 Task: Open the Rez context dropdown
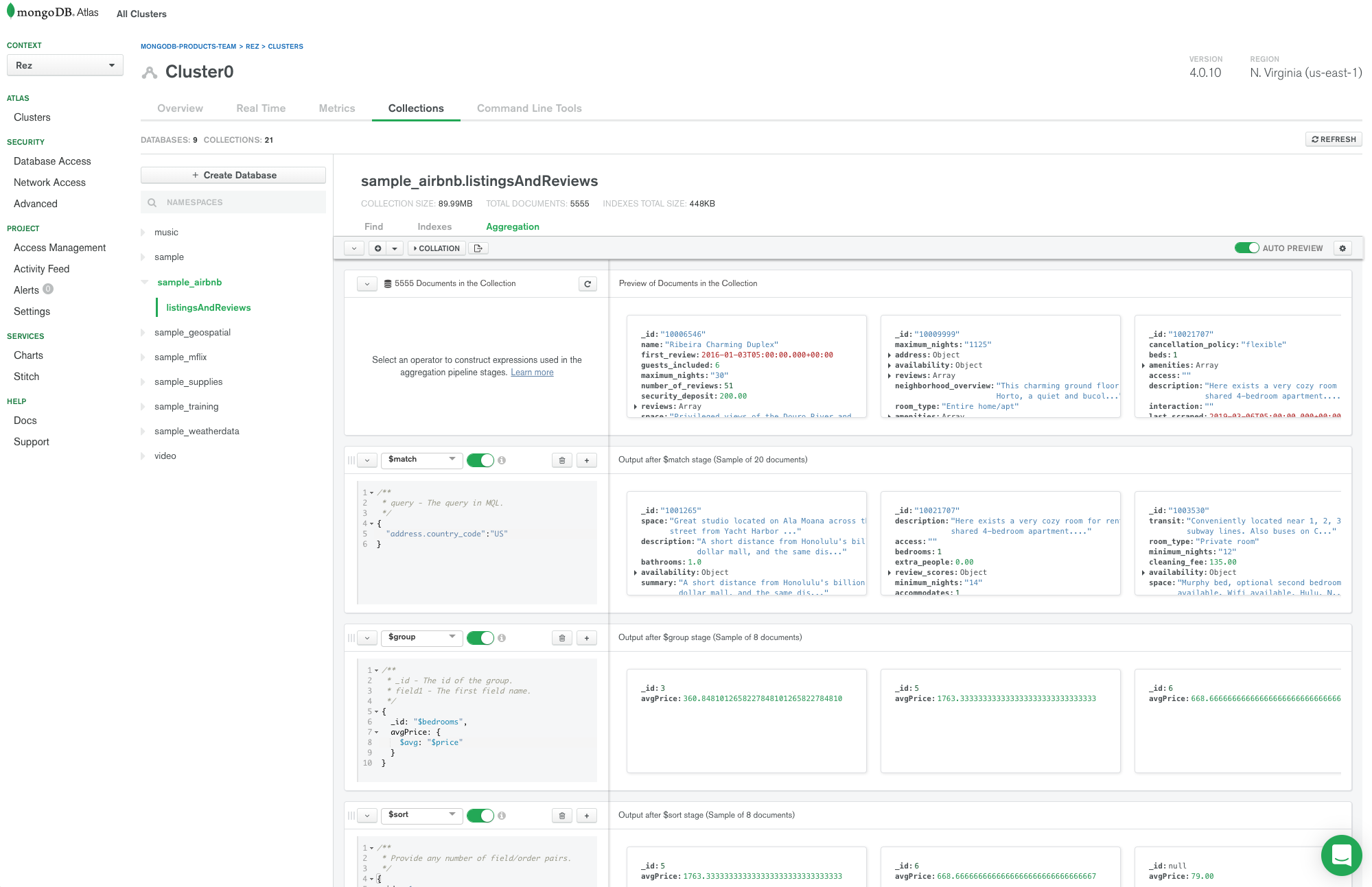[x=65, y=65]
